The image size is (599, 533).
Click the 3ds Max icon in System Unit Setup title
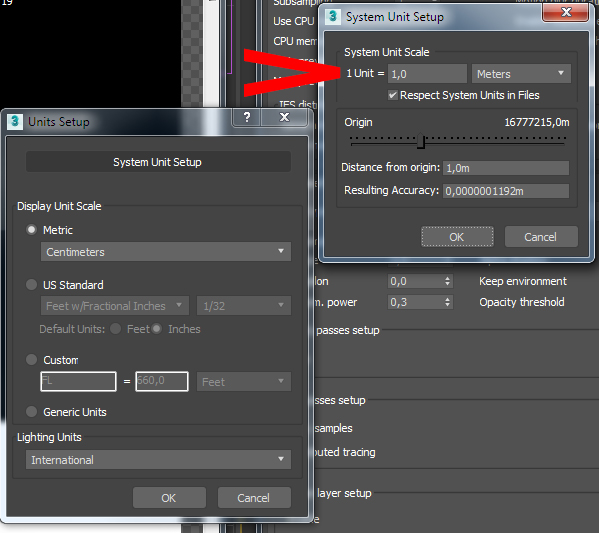coord(333,16)
